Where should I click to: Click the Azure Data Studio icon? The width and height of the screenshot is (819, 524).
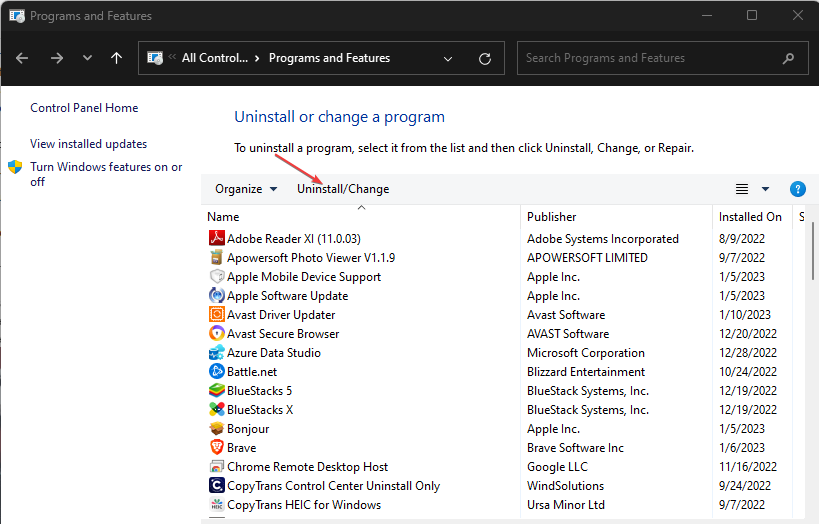(216, 353)
